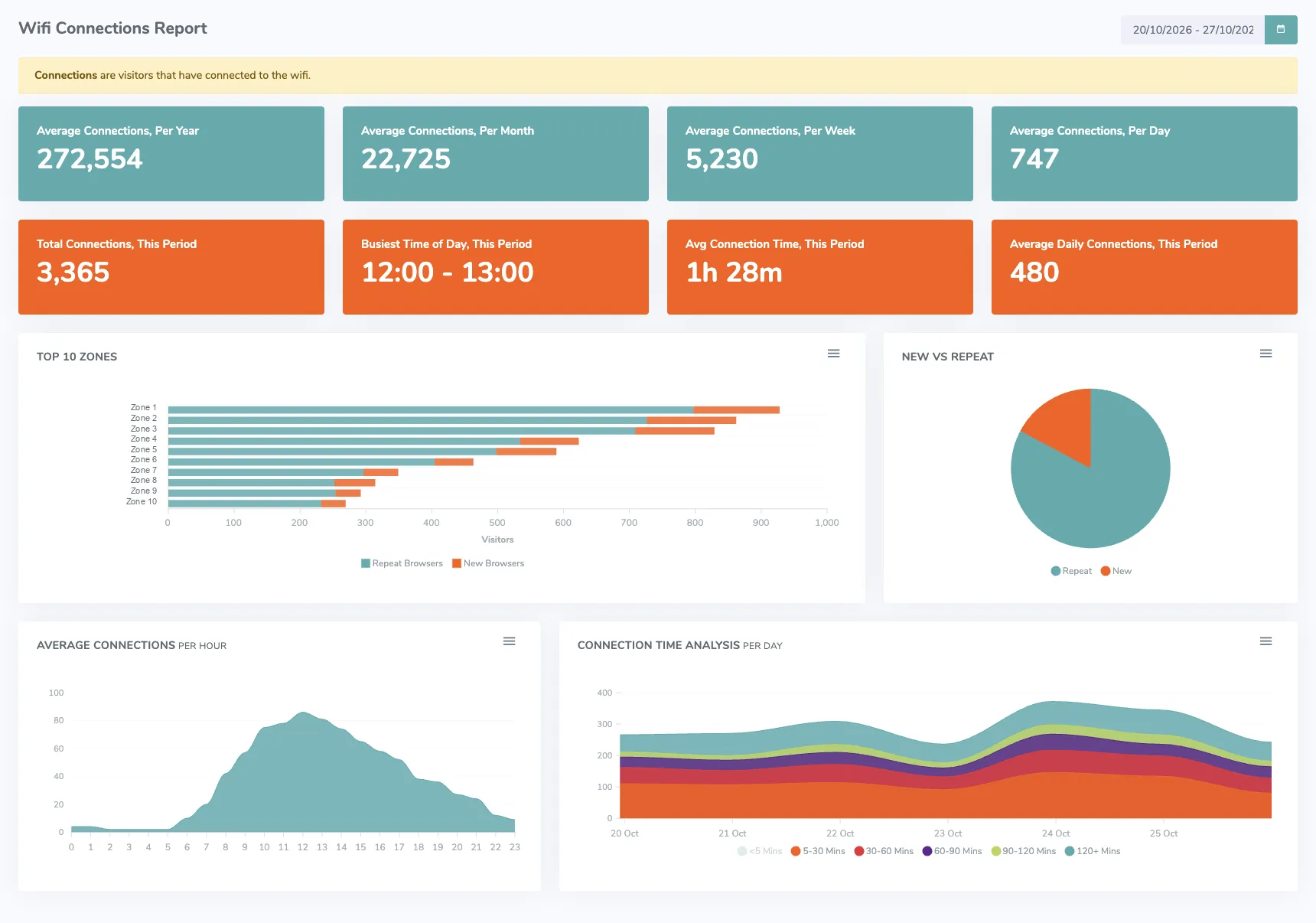Screen dimensions: 1316x923
Task: Click the Average Connections Per Week card
Action: click(820, 154)
